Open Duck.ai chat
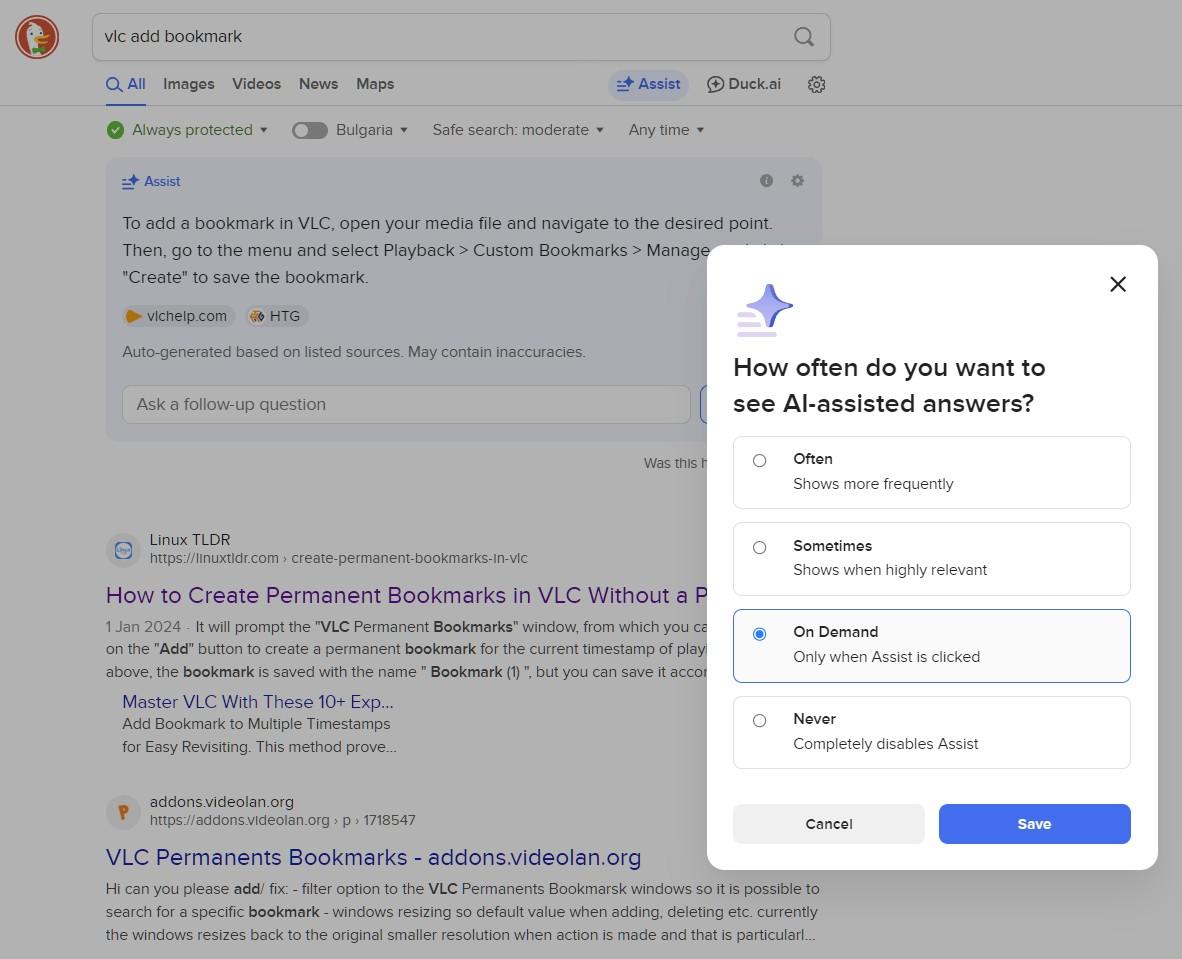 click(x=743, y=84)
